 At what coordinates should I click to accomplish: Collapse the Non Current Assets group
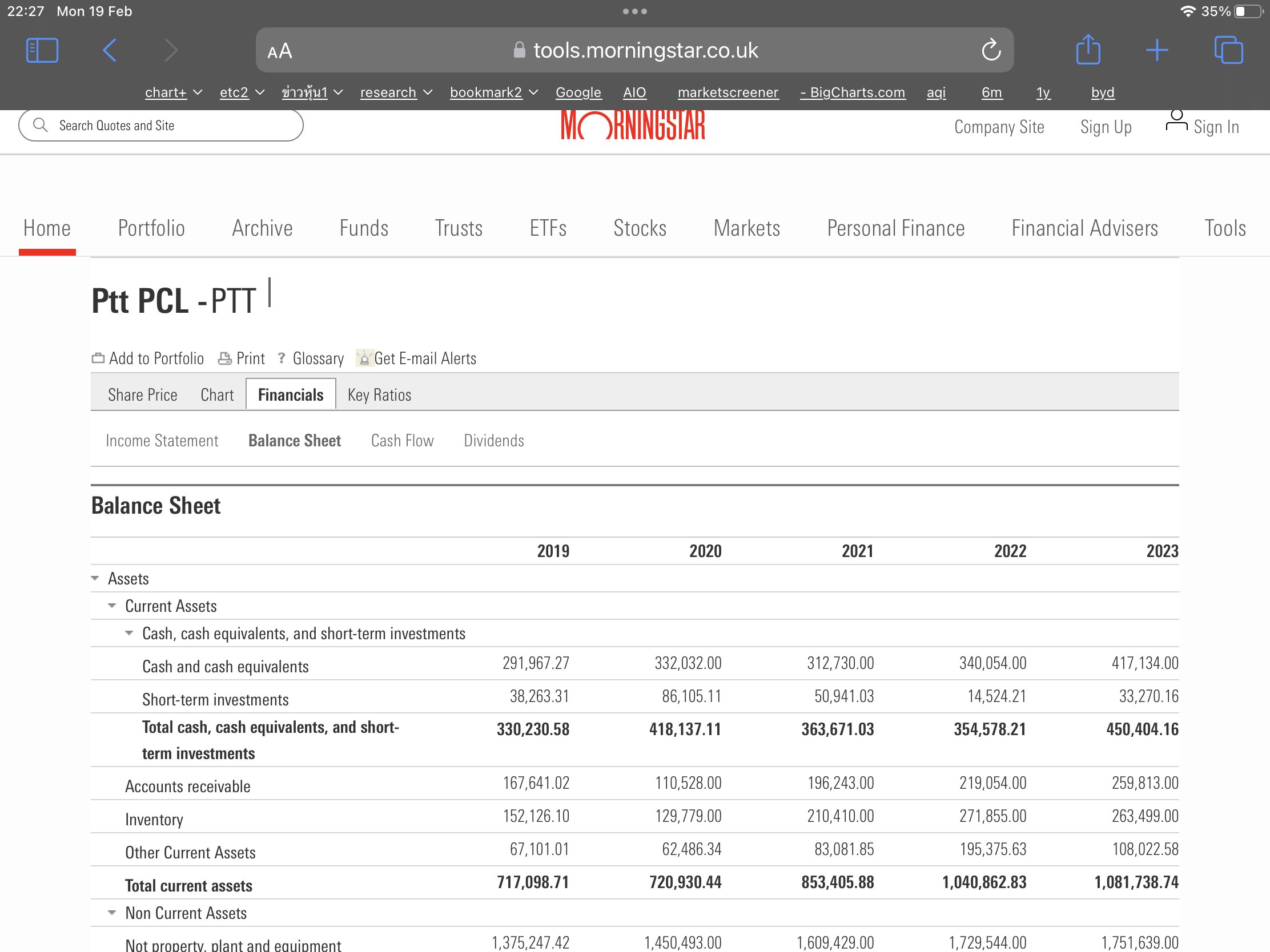tap(112, 913)
